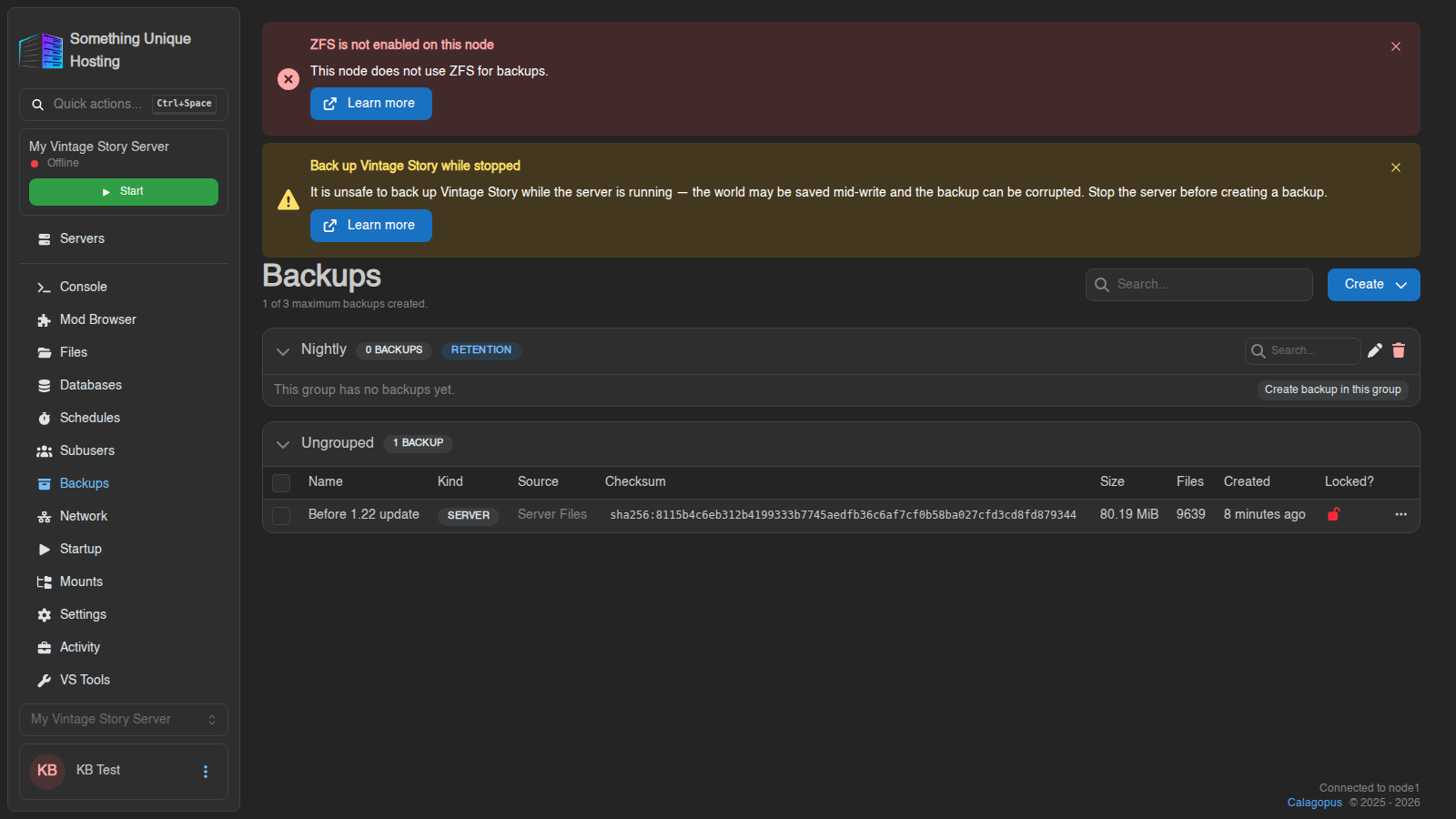1456x819 pixels.
Task: Open Settings via gear icon
Action: [44, 615]
